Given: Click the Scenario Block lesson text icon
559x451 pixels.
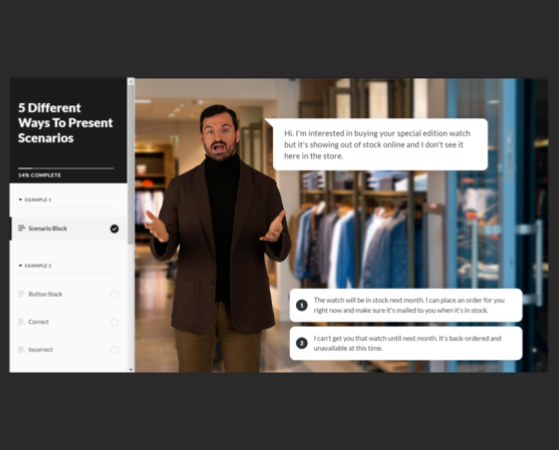Looking at the screenshot, I should [x=22, y=228].
